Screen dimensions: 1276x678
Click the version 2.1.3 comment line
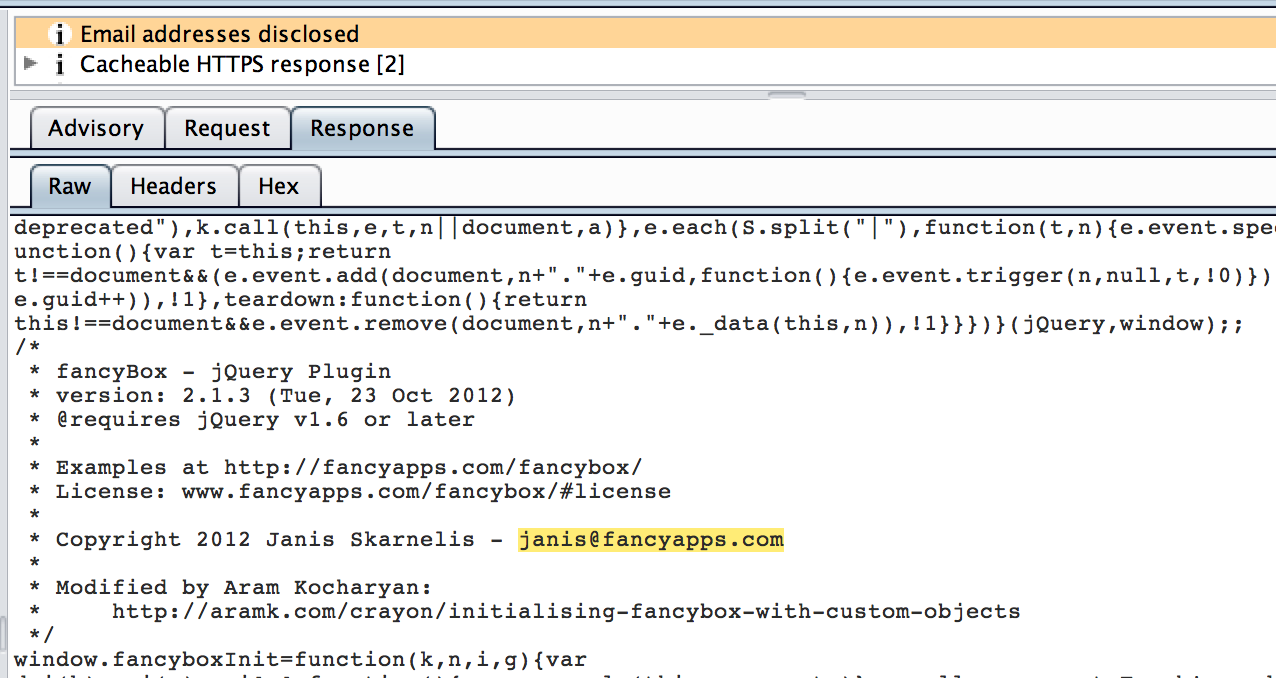[x=285, y=396]
